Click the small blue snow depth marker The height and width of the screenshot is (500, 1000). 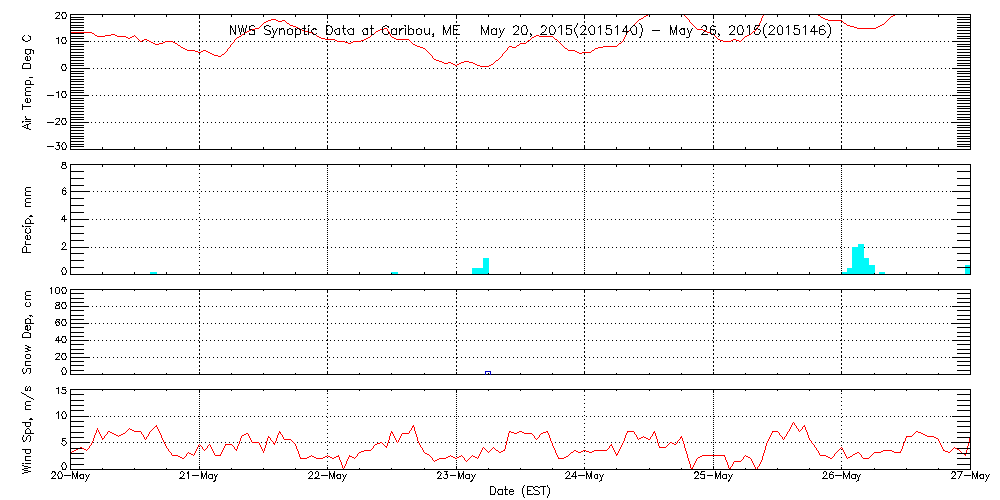click(488, 372)
